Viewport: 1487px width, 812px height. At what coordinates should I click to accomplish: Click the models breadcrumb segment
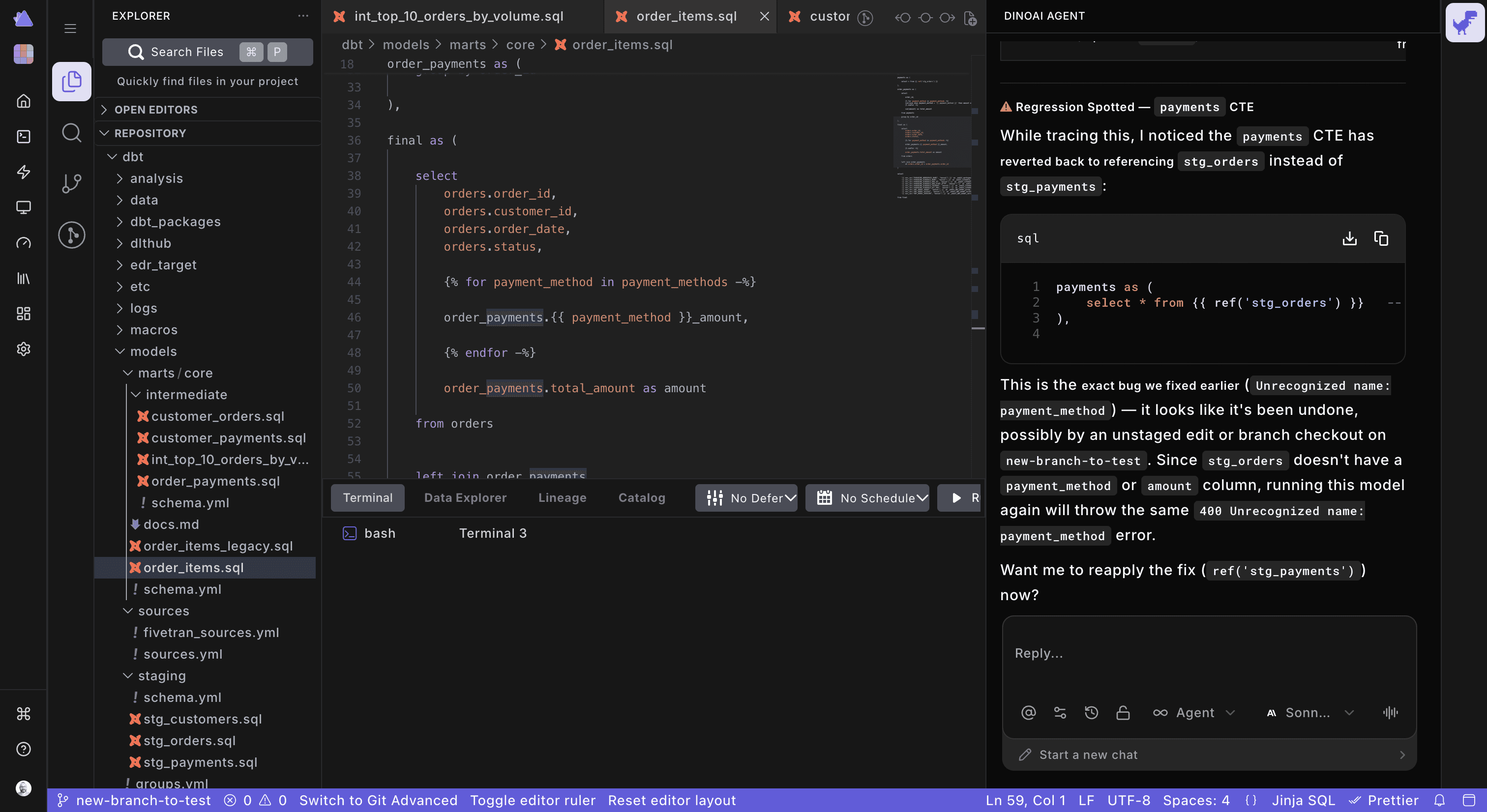click(x=406, y=44)
